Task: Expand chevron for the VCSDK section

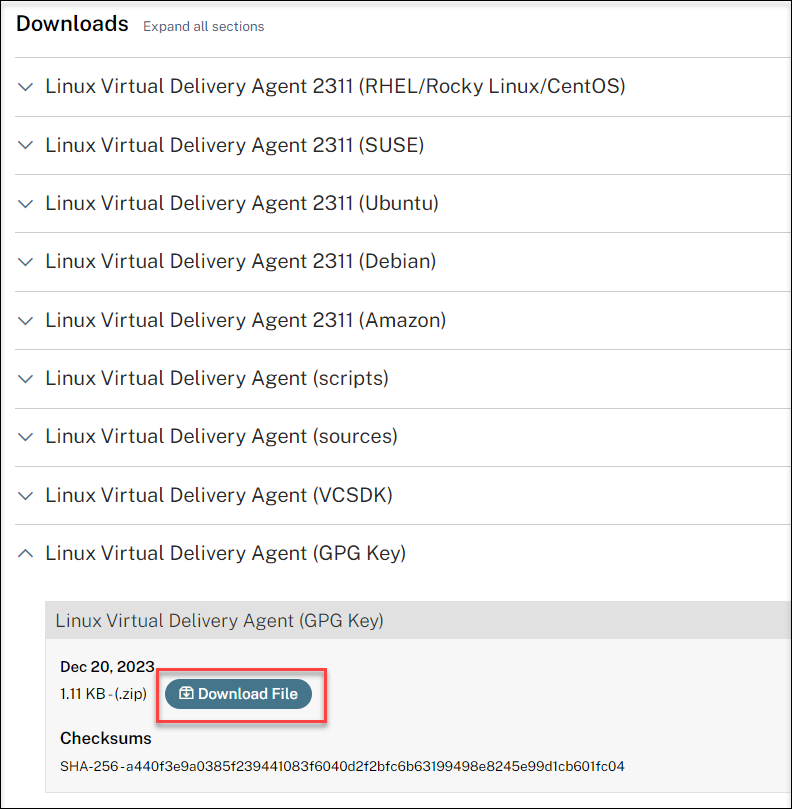Action: (26, 496)
